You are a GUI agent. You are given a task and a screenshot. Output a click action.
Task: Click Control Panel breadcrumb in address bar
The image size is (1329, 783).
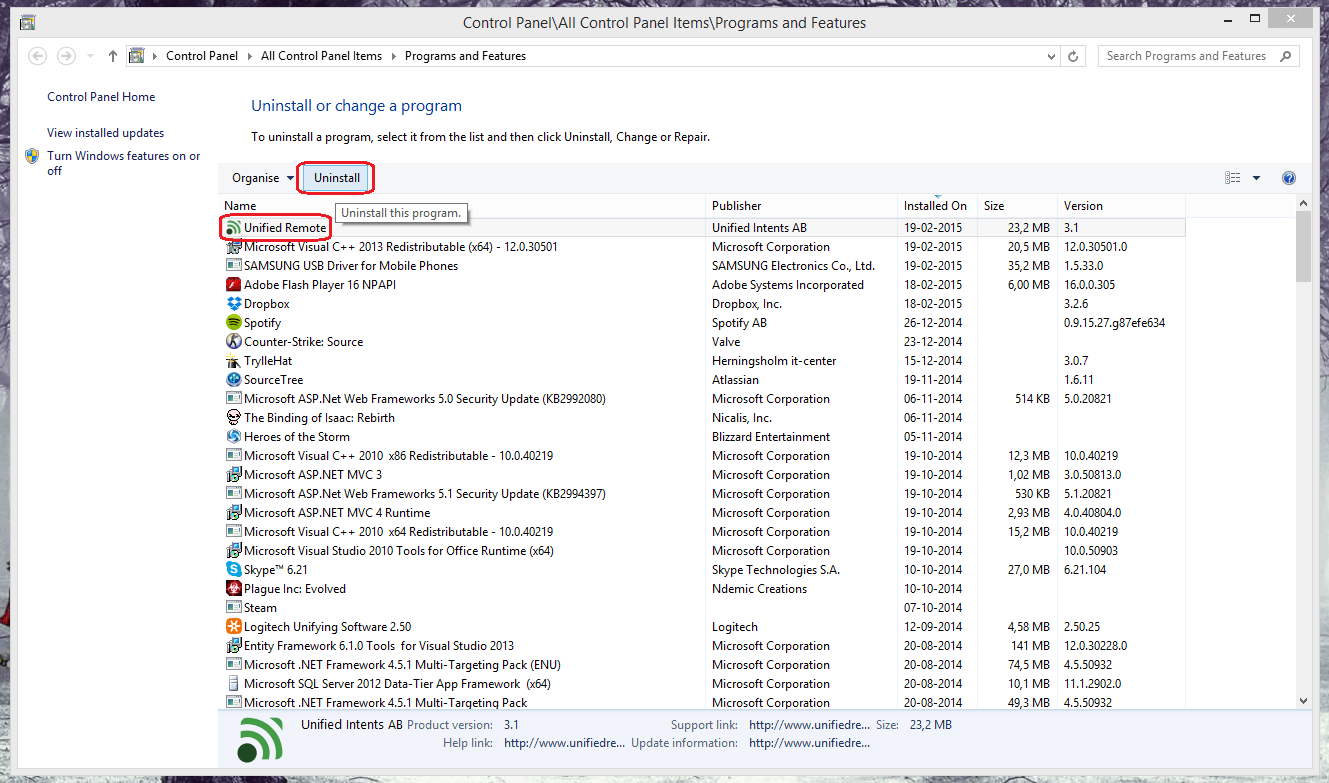(x=202, y=56)
